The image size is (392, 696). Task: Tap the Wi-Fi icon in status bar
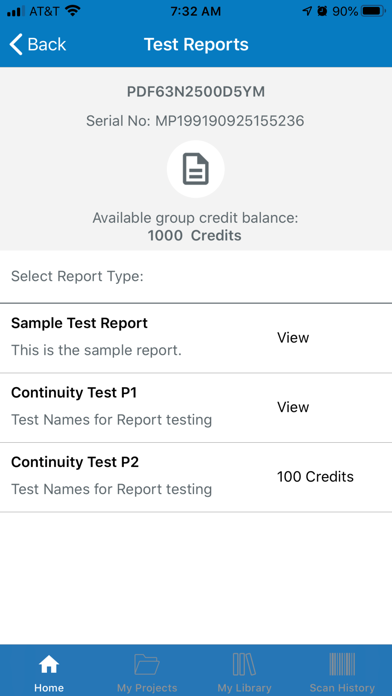72,11
